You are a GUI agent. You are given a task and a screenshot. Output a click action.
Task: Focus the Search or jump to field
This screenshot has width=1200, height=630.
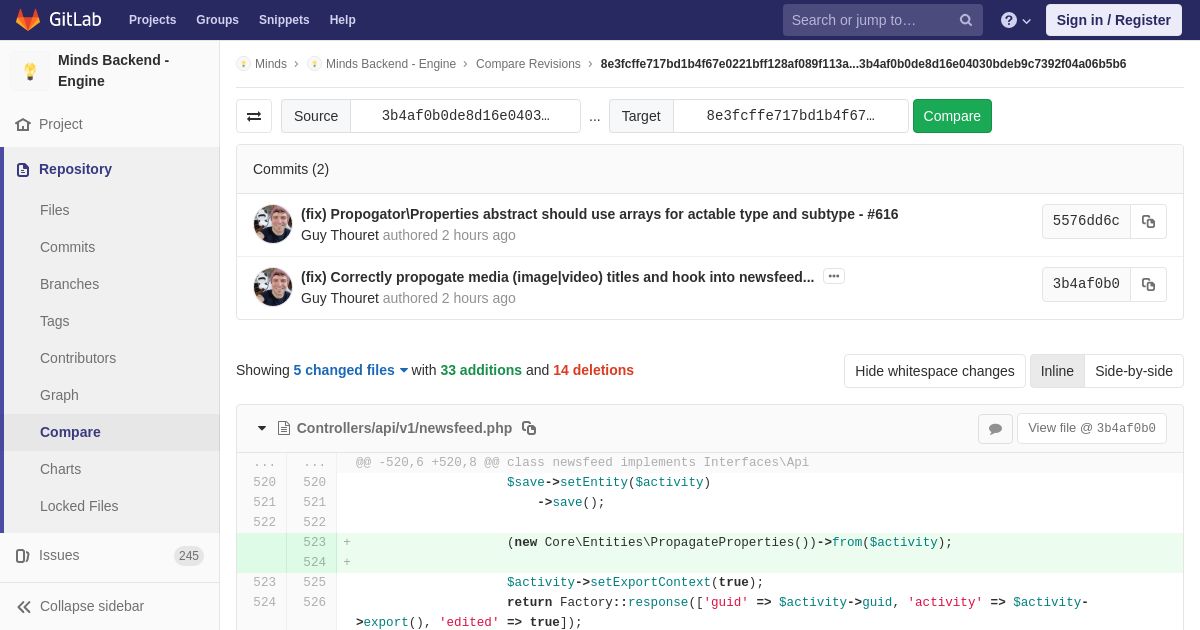click(868, 20)
